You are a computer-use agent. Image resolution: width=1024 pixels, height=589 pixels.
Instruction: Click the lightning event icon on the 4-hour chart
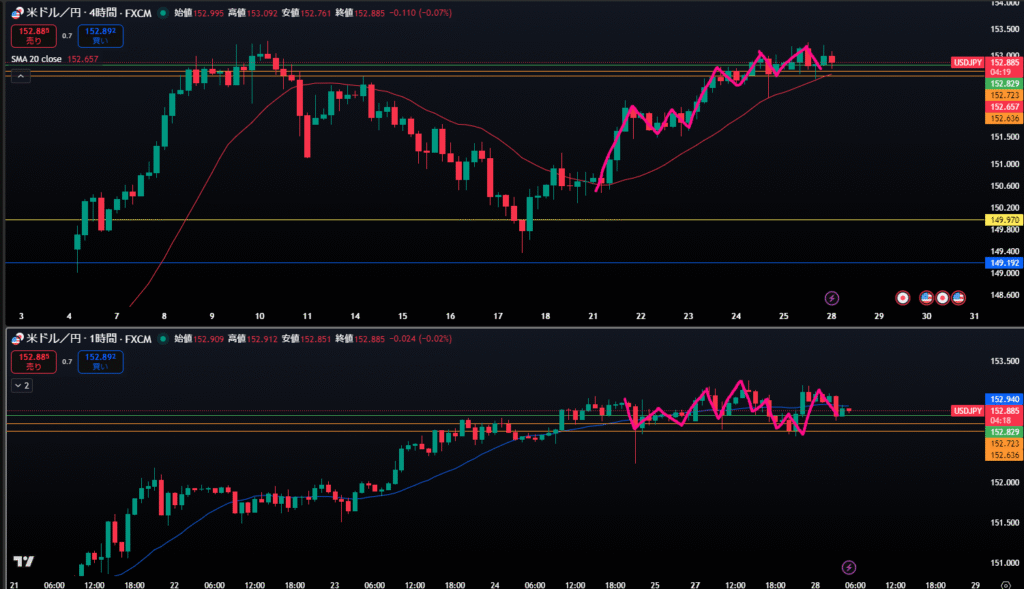(831, 298)
